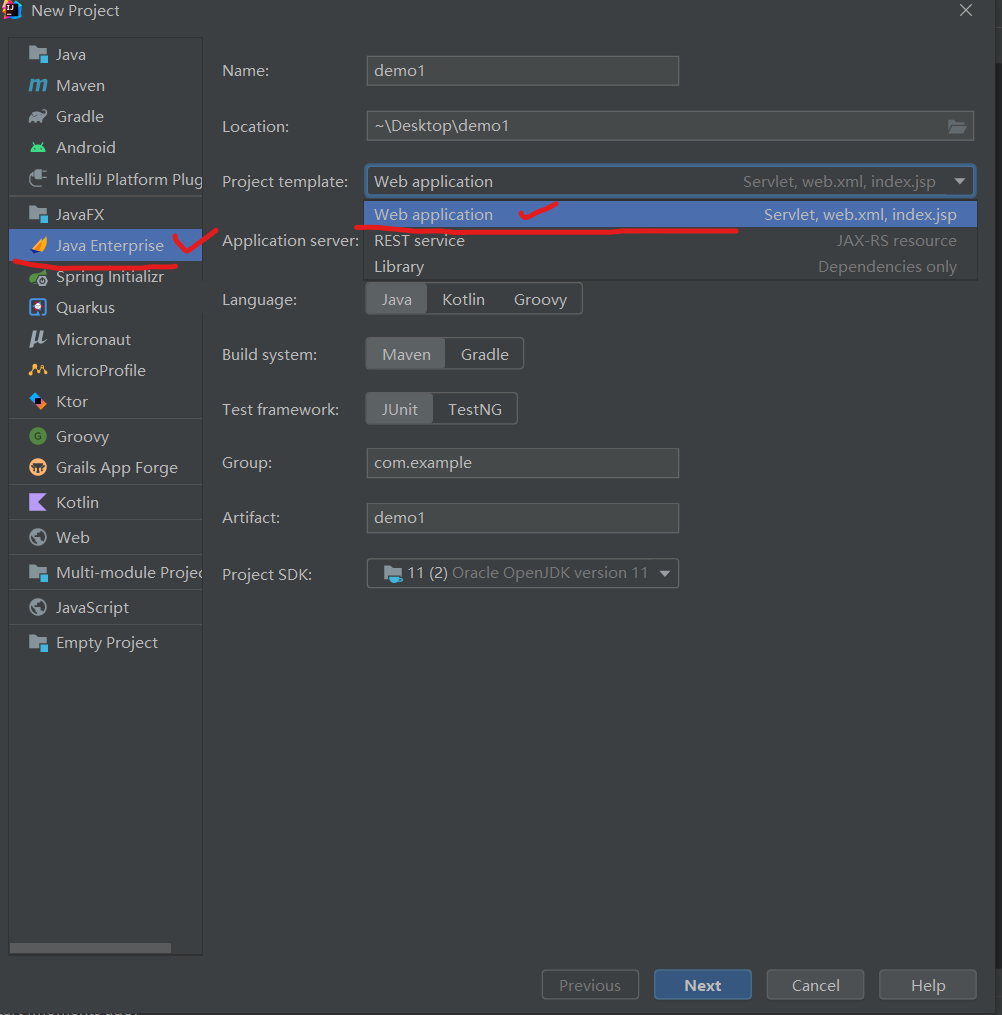This screenshot has width=1002, height=1015.
Task: Choose Gradle build system
Action: pyautogui.click(x=485, y=355)
